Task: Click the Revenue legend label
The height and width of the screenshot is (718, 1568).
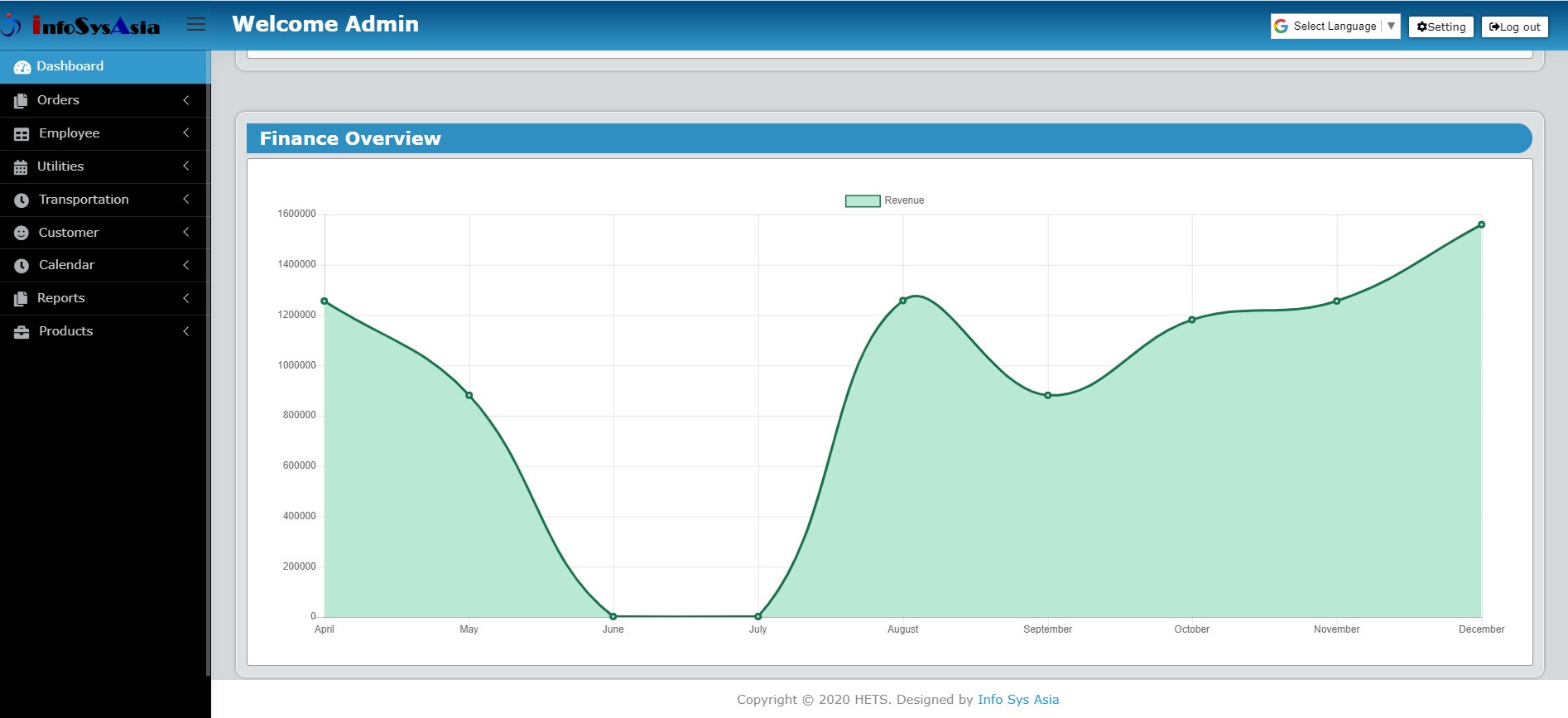Action: [904, 200]
